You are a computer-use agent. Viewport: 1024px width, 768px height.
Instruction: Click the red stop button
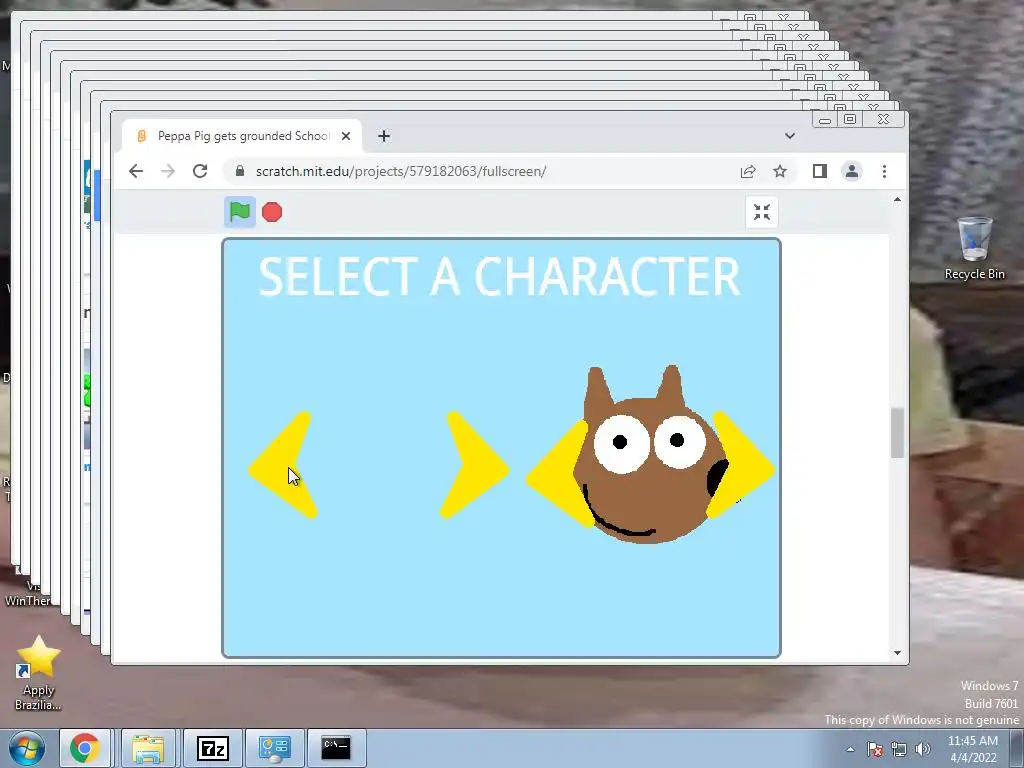point(272,212)
